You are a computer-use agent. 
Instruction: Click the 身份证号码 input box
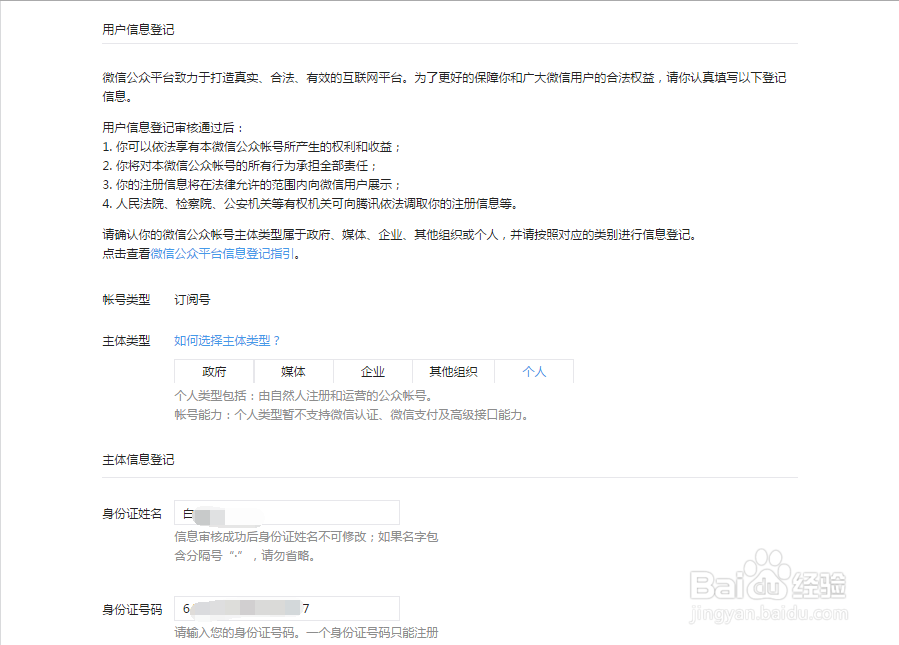pos(285,608)
